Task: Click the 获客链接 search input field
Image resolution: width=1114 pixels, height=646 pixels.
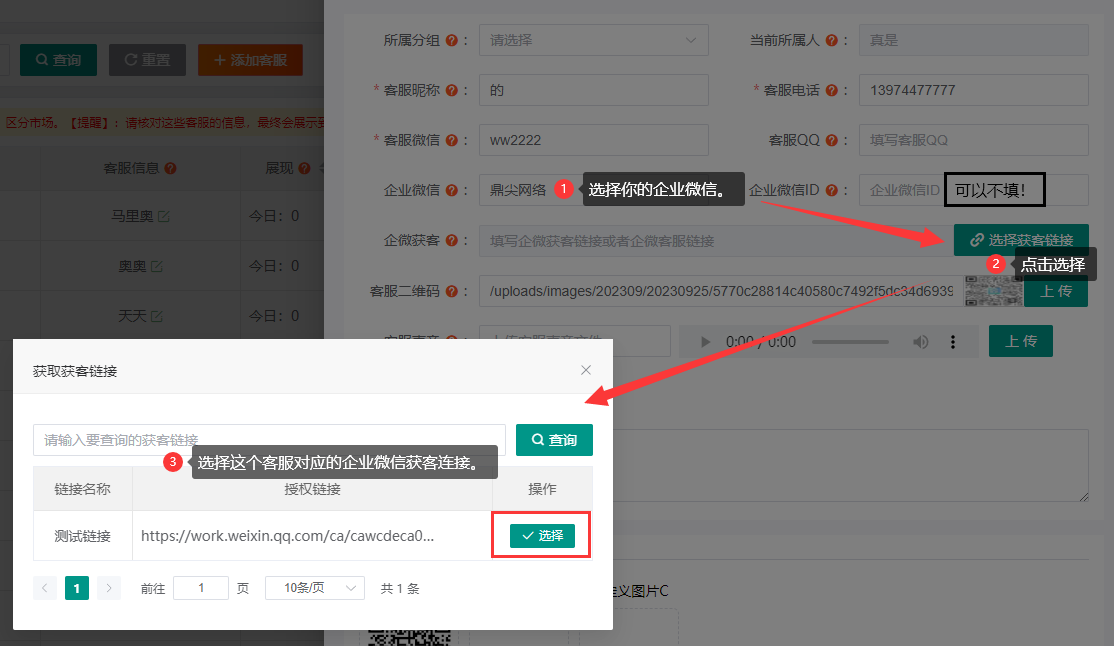Action: pos(269,440)
